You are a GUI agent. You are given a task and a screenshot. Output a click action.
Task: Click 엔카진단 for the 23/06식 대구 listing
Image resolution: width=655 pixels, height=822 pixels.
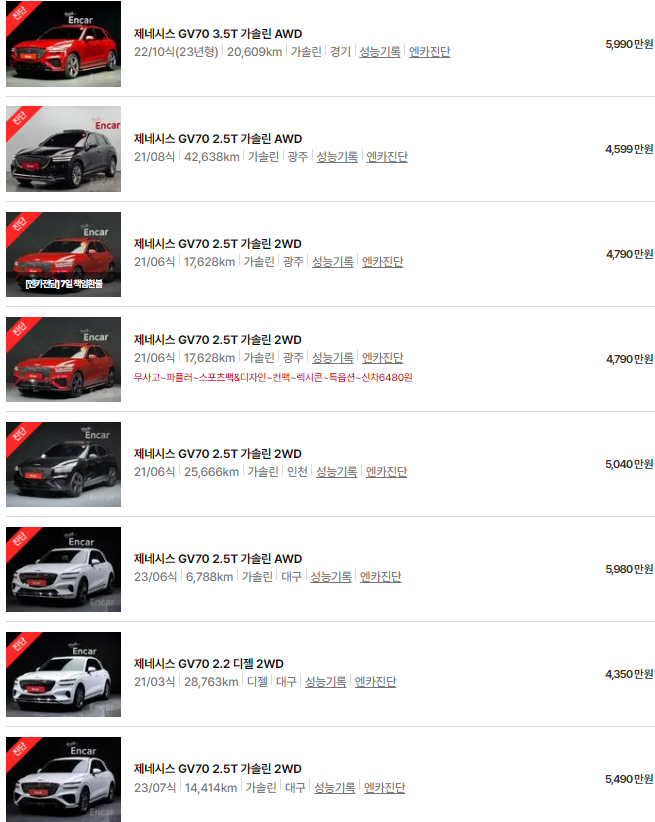[x=381, y=577]
